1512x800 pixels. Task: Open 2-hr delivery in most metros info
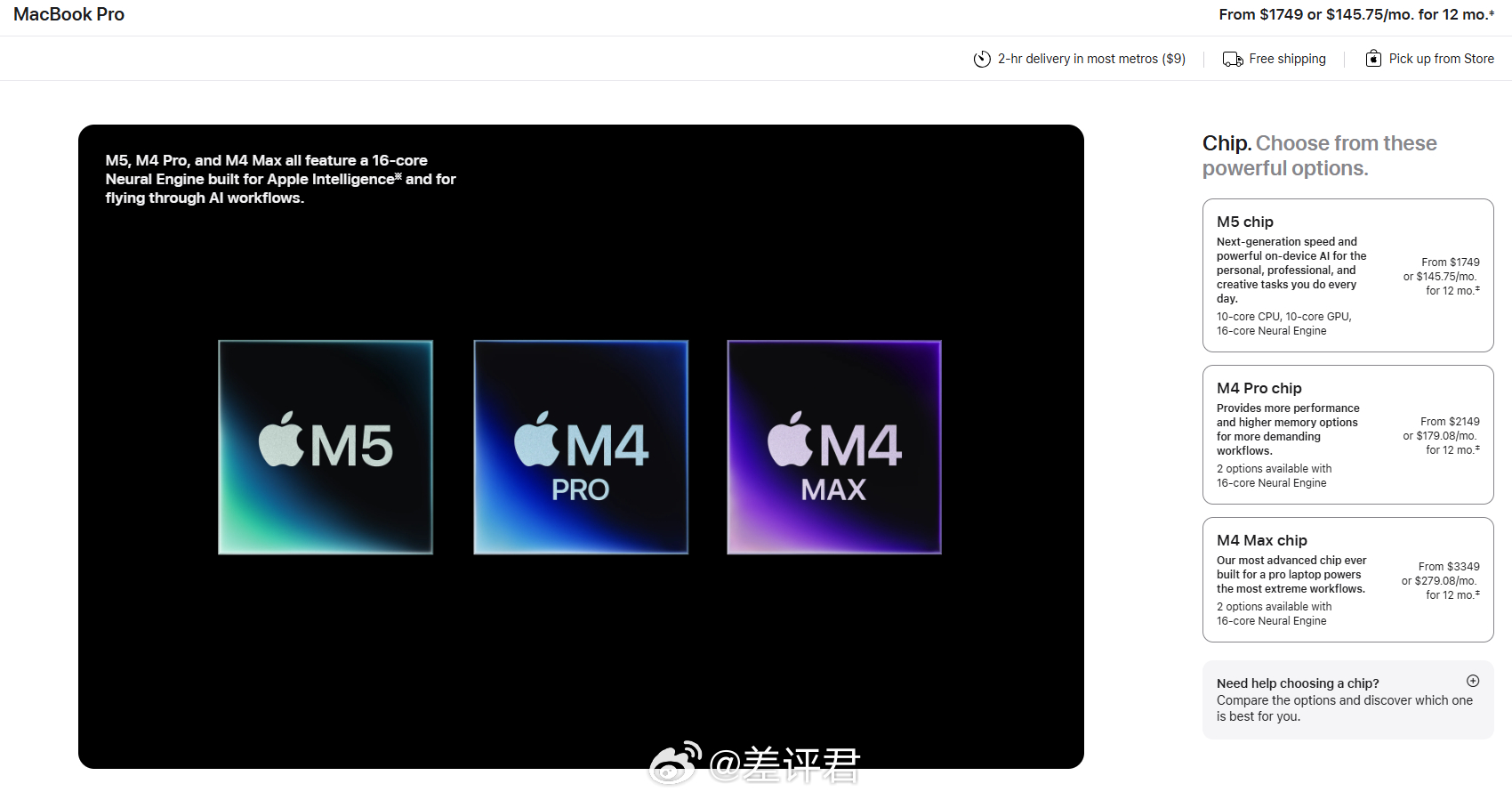(x=1091, y=59)
